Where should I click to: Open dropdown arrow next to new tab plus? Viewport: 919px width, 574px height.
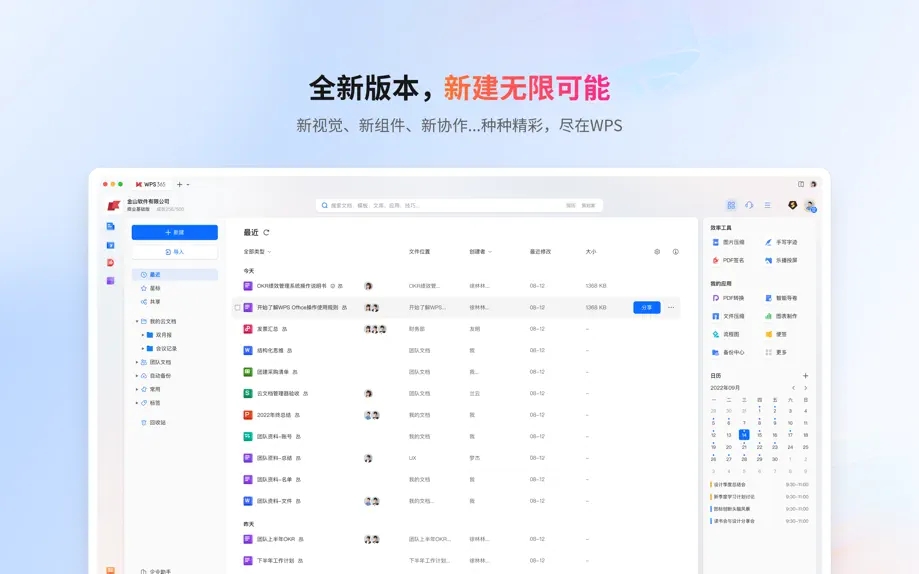188,185
